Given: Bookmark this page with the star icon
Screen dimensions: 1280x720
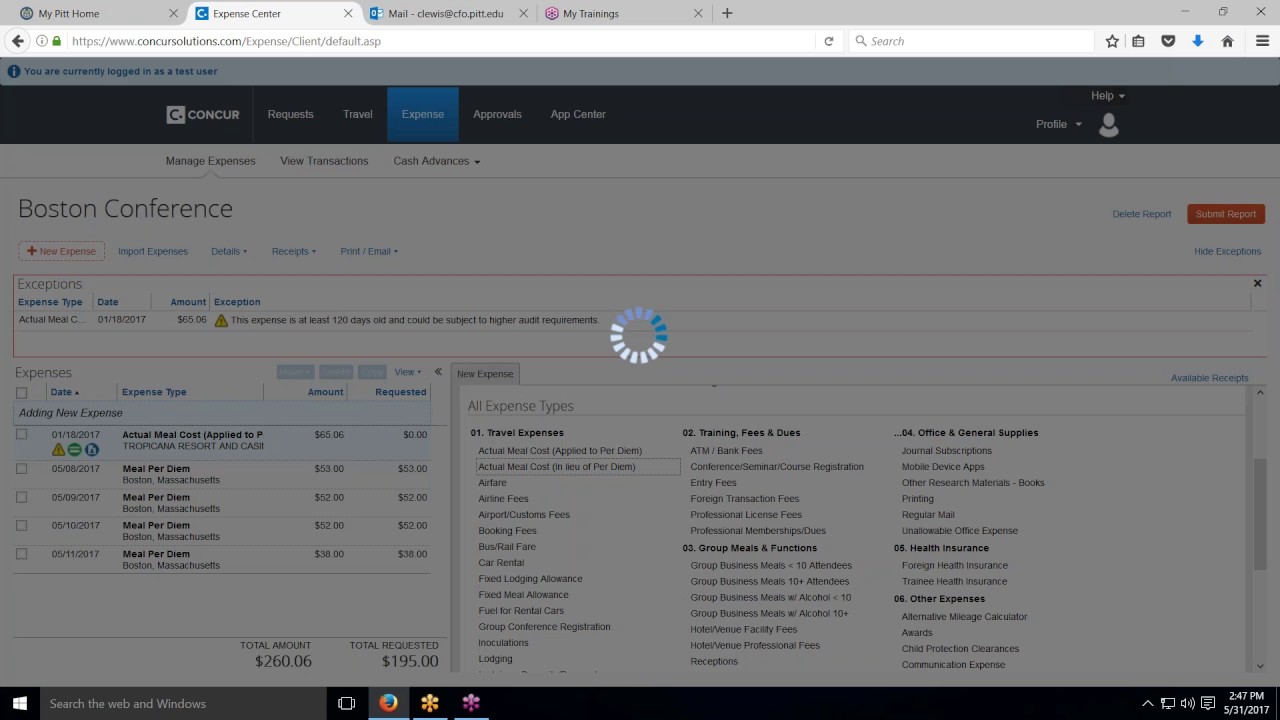Looking at the screenshot, I should [1112, 41].
